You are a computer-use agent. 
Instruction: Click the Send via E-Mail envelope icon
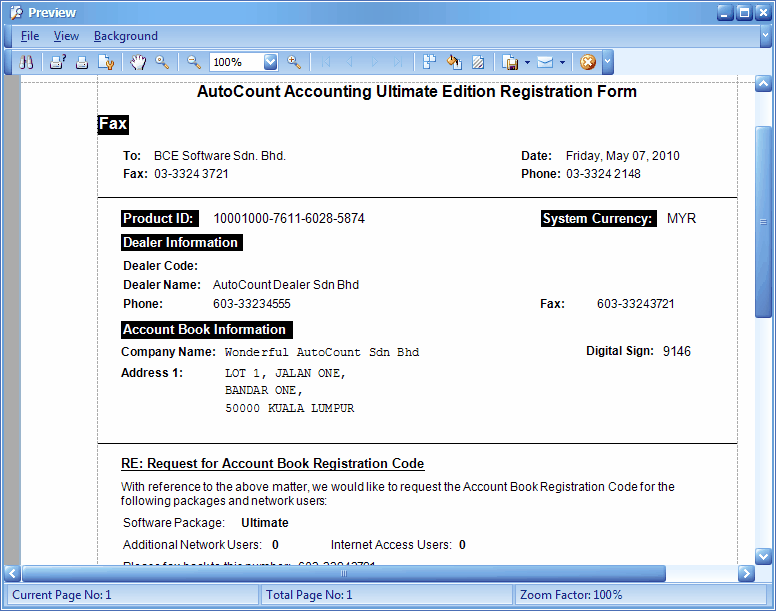pyautogui.click(x=545, y=62)
